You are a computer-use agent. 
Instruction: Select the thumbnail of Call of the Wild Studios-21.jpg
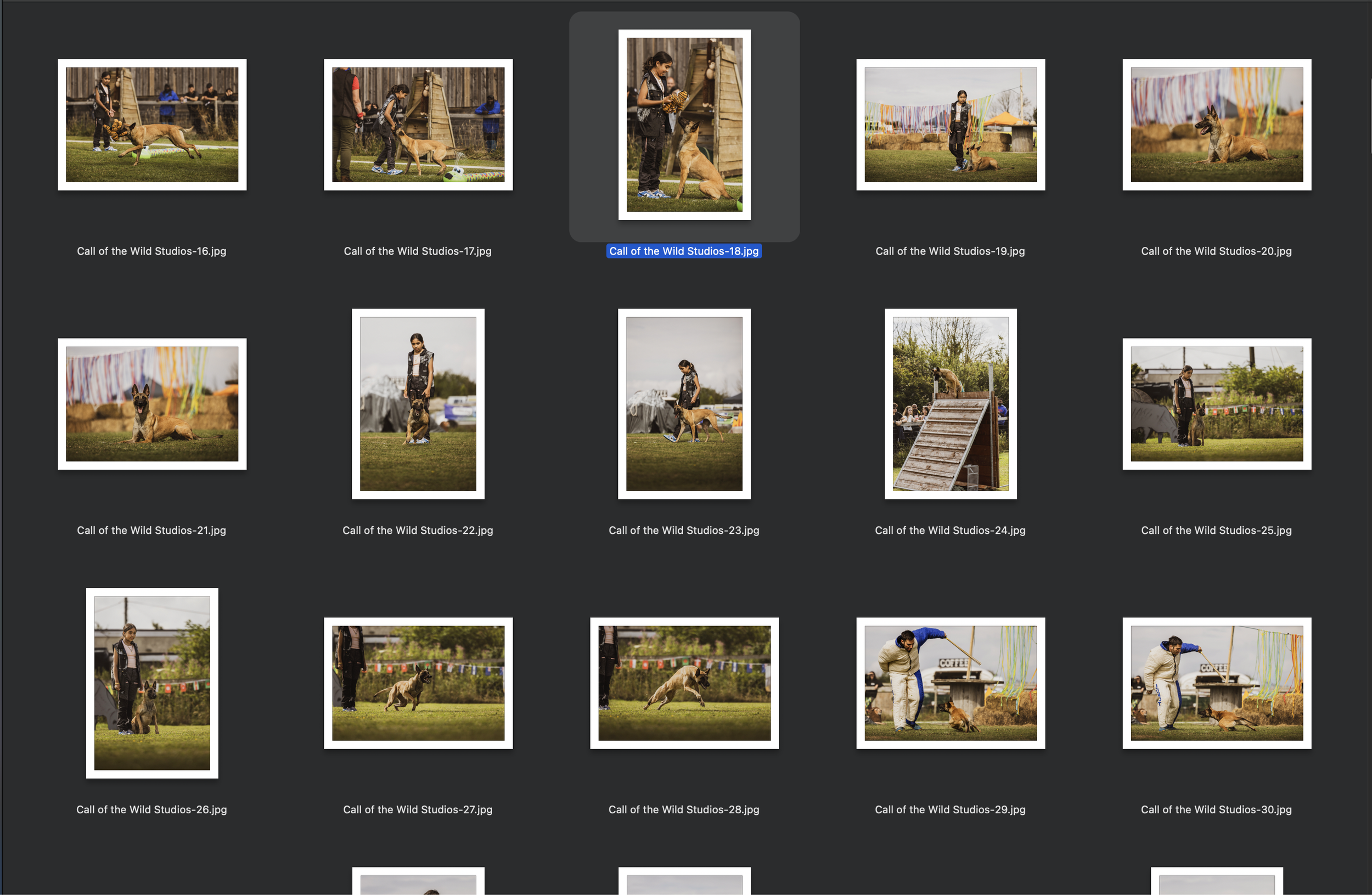click(152, 403)
